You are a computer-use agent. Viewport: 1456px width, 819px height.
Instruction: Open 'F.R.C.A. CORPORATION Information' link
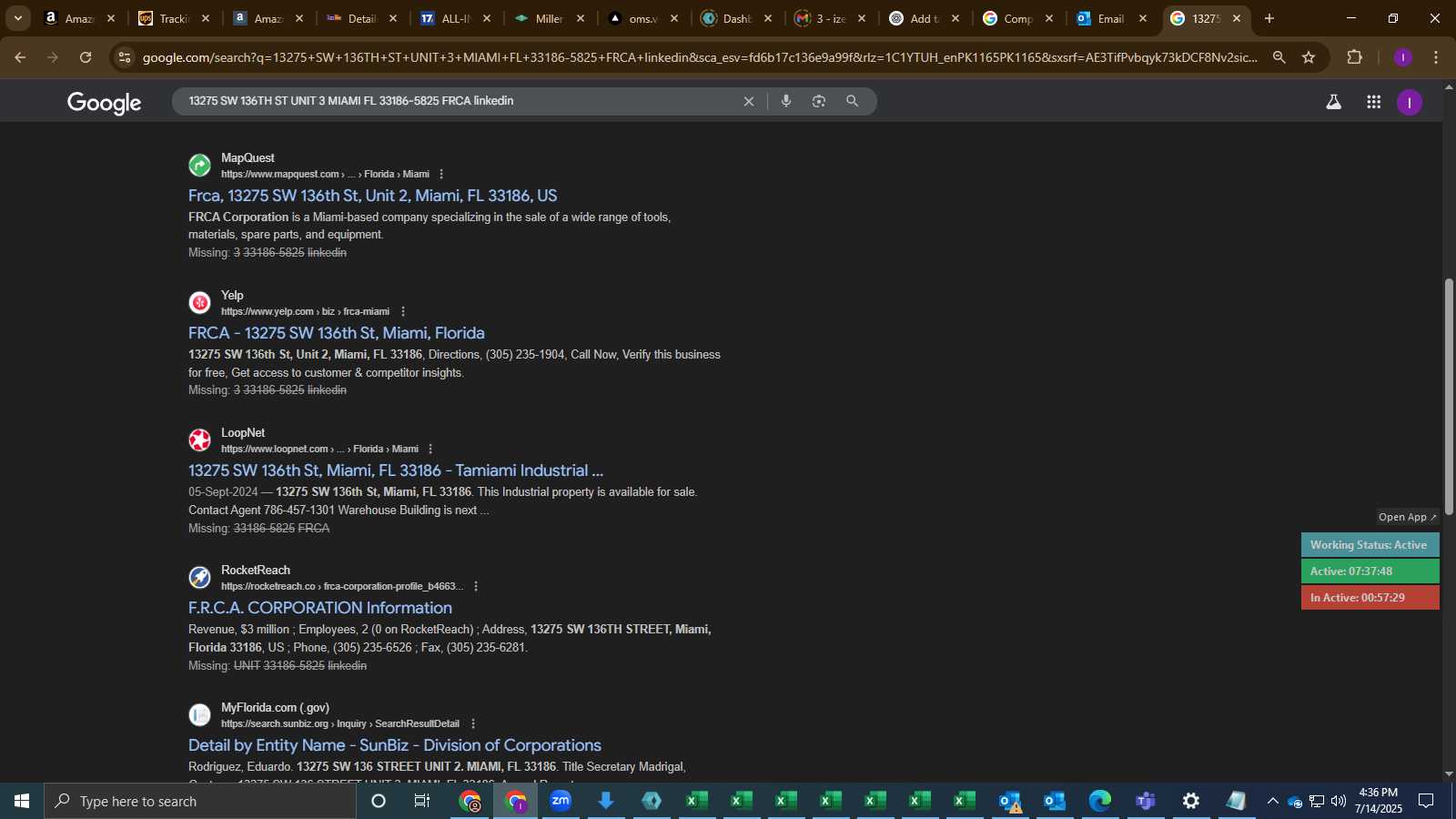coord(319,608)
